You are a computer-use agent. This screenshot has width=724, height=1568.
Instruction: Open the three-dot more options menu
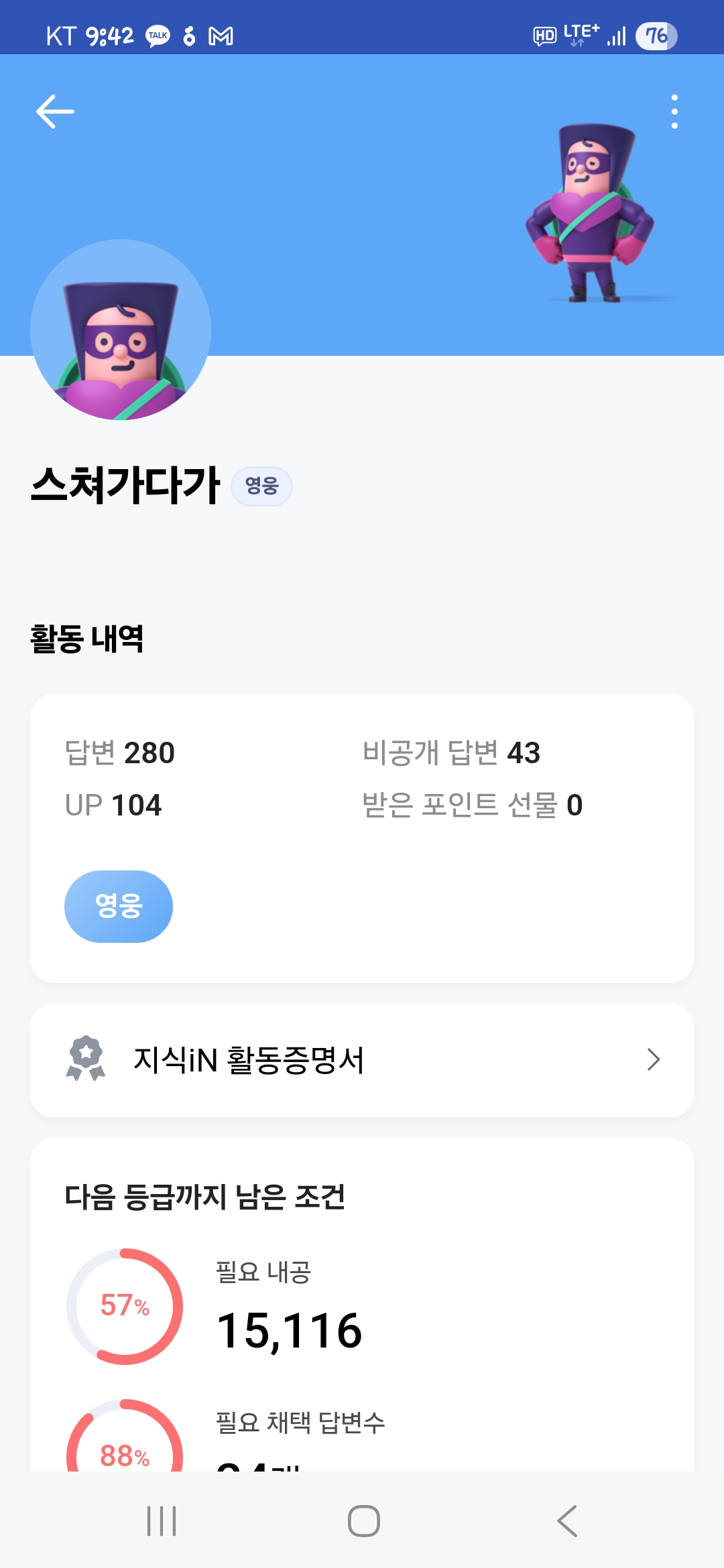click(x=674, y=111)
